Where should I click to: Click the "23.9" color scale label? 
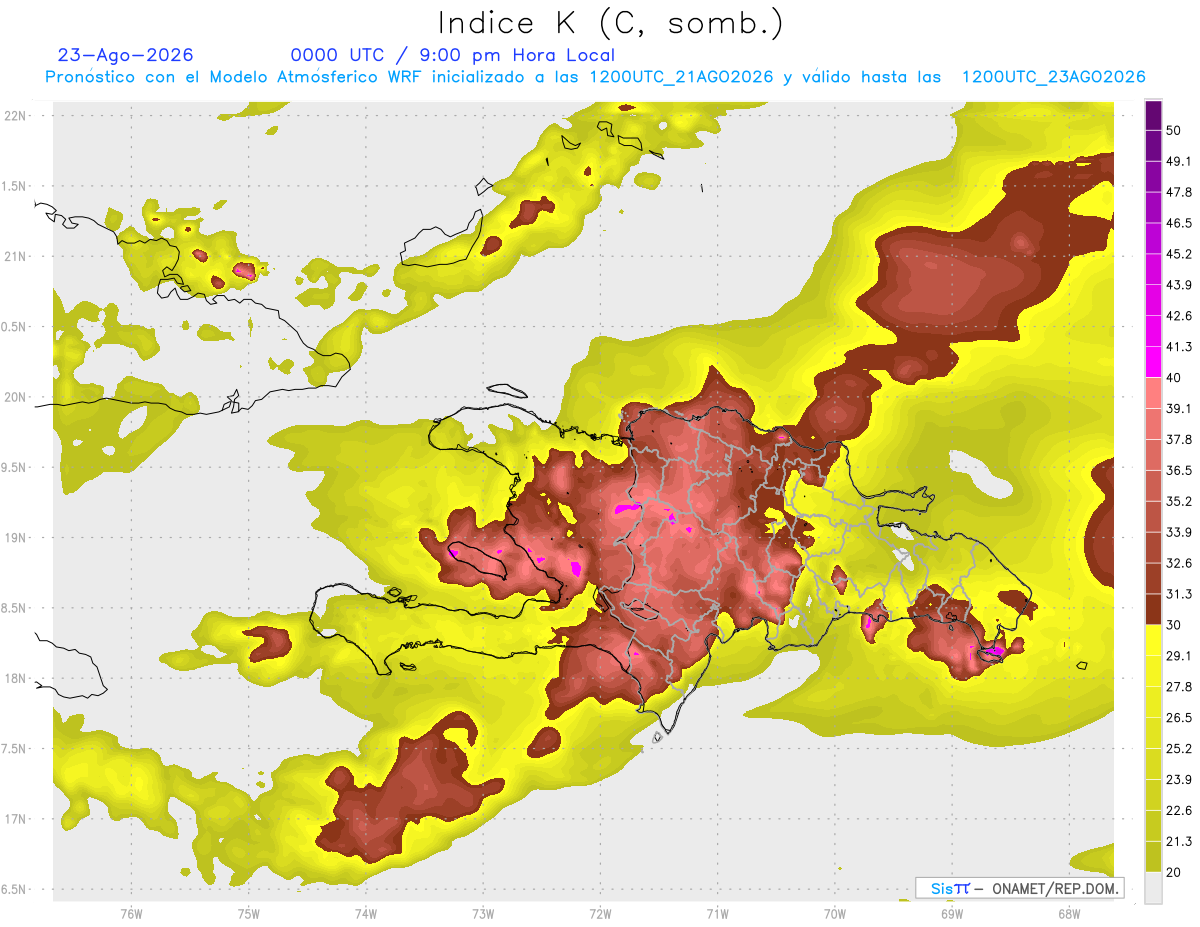[x=1179, y=779]
